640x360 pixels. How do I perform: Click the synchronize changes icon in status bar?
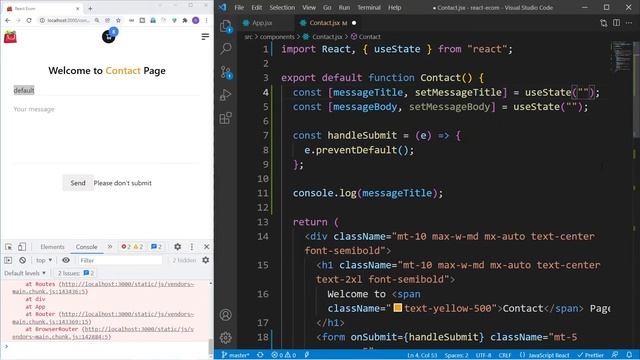pyautogui.click(x=260, y=355)
